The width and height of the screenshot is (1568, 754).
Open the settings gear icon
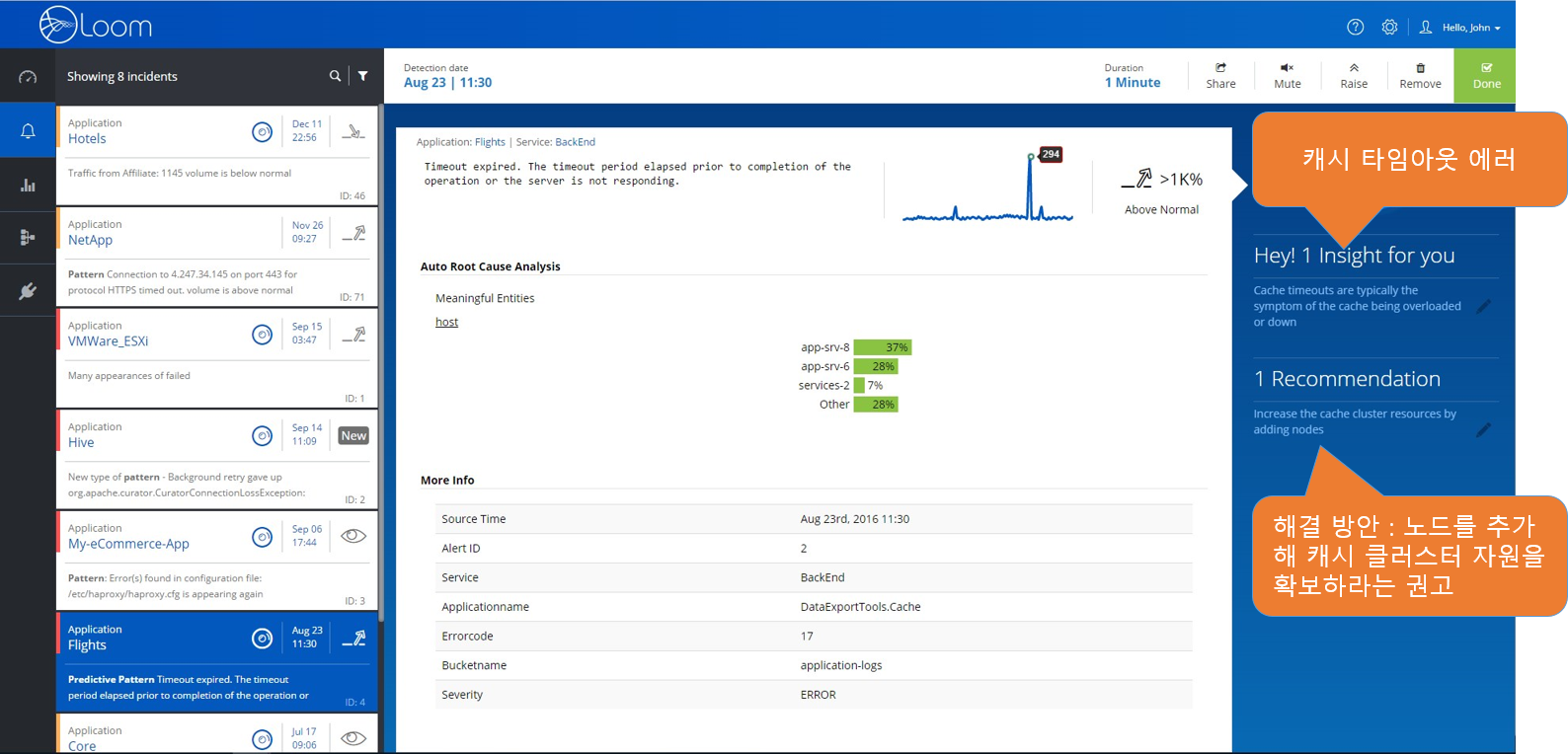[x=1389, y=27]
